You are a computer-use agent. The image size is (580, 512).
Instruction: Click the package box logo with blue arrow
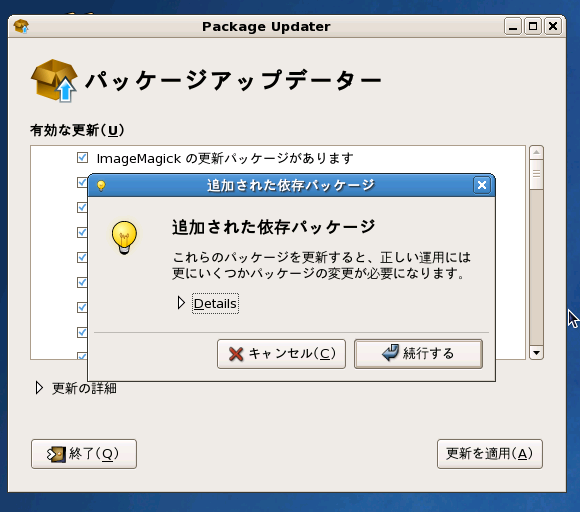point(54,81)
